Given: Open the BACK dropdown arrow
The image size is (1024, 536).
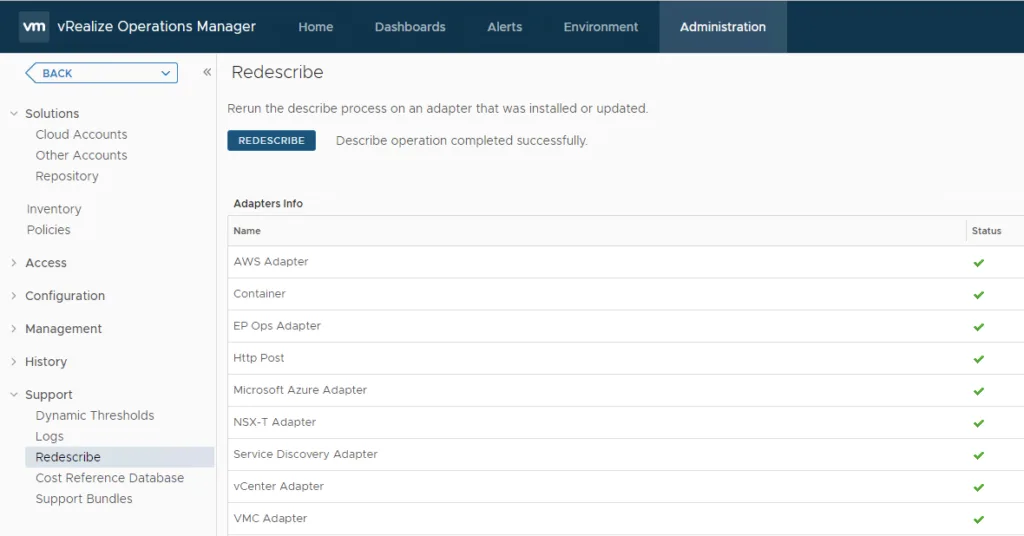Looking at the screenshot, I should point(165,73).
